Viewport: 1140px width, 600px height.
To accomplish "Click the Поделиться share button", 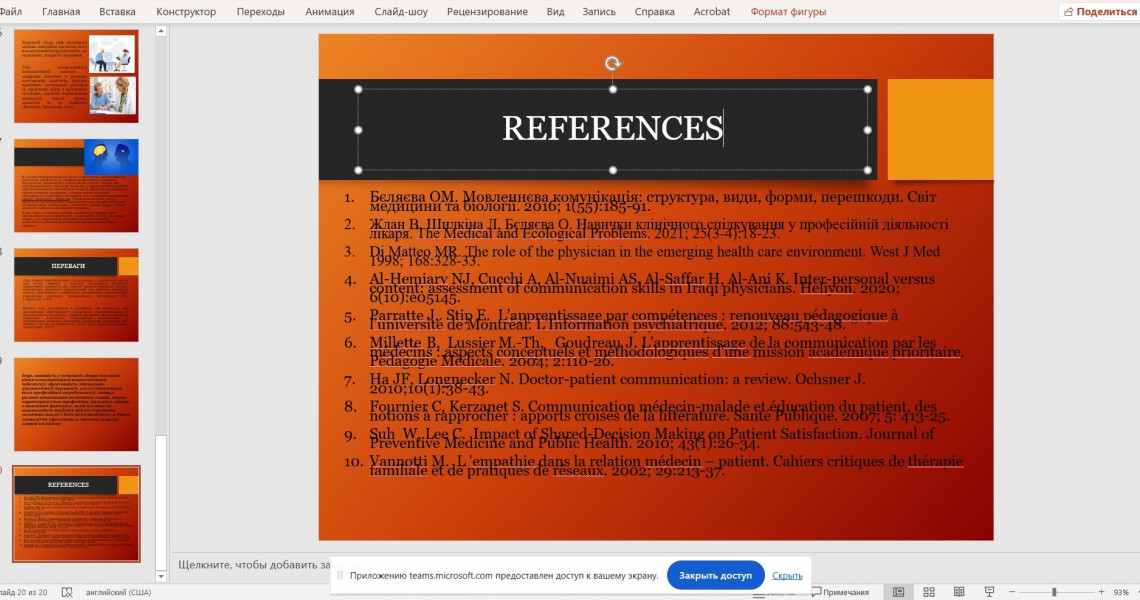I will pyautogui.click(x=1100, y=12).
